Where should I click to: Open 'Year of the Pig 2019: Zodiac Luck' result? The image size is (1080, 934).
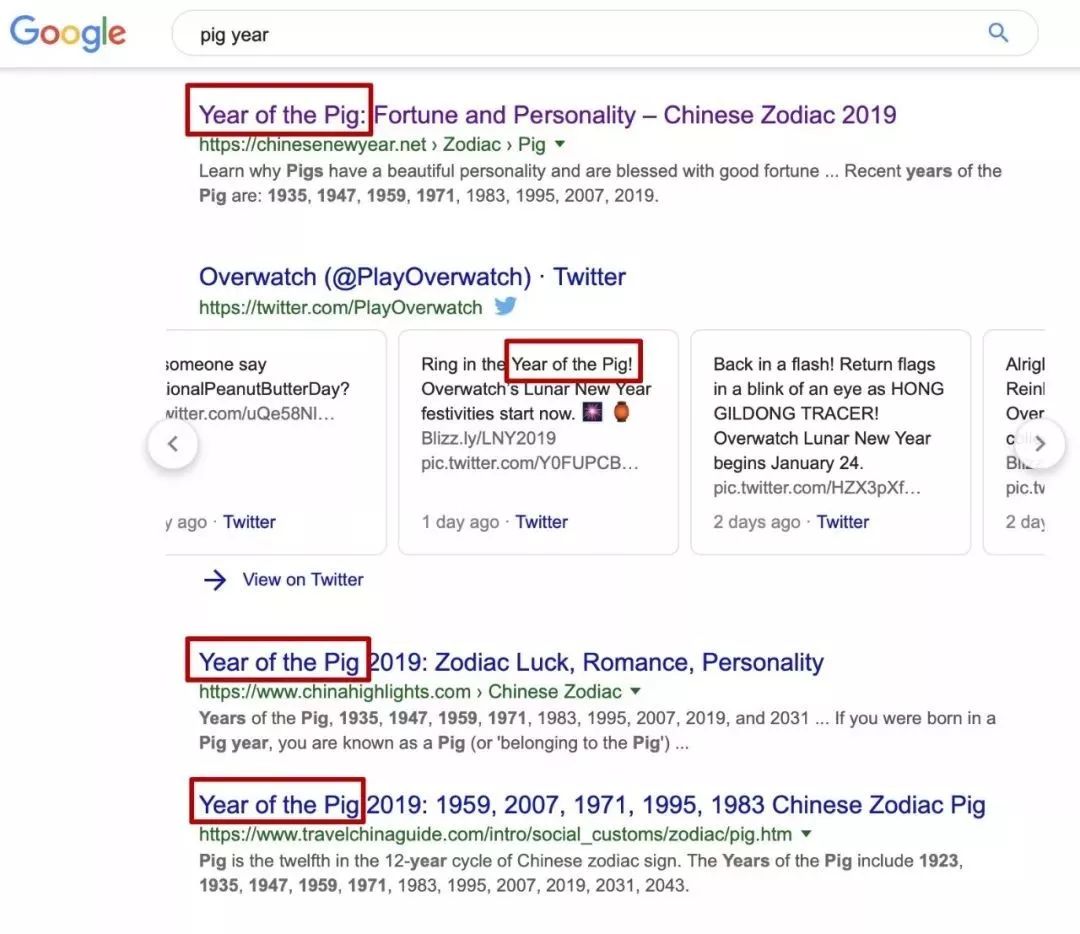[511, 663]
